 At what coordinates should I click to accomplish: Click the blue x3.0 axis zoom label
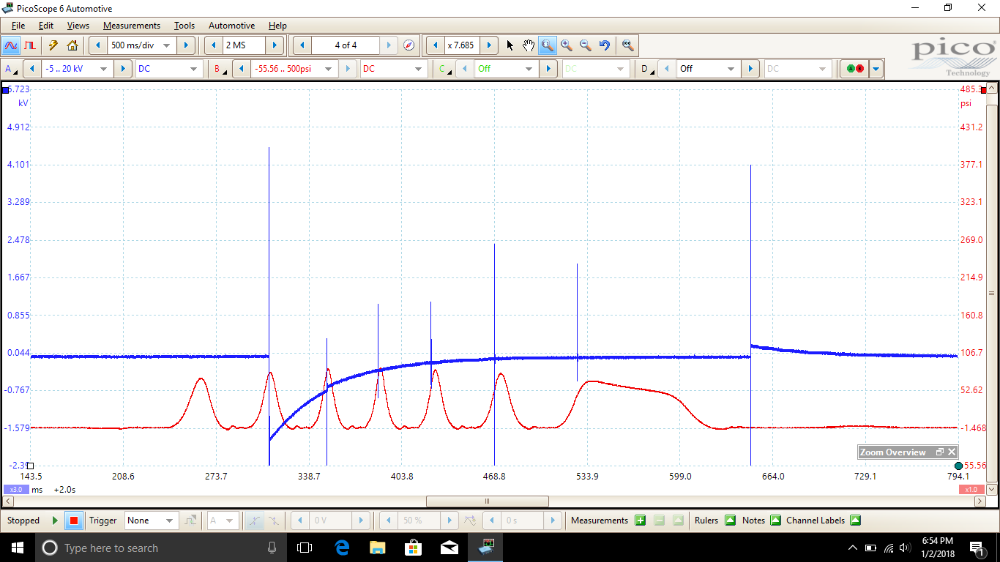click(16, 489)
